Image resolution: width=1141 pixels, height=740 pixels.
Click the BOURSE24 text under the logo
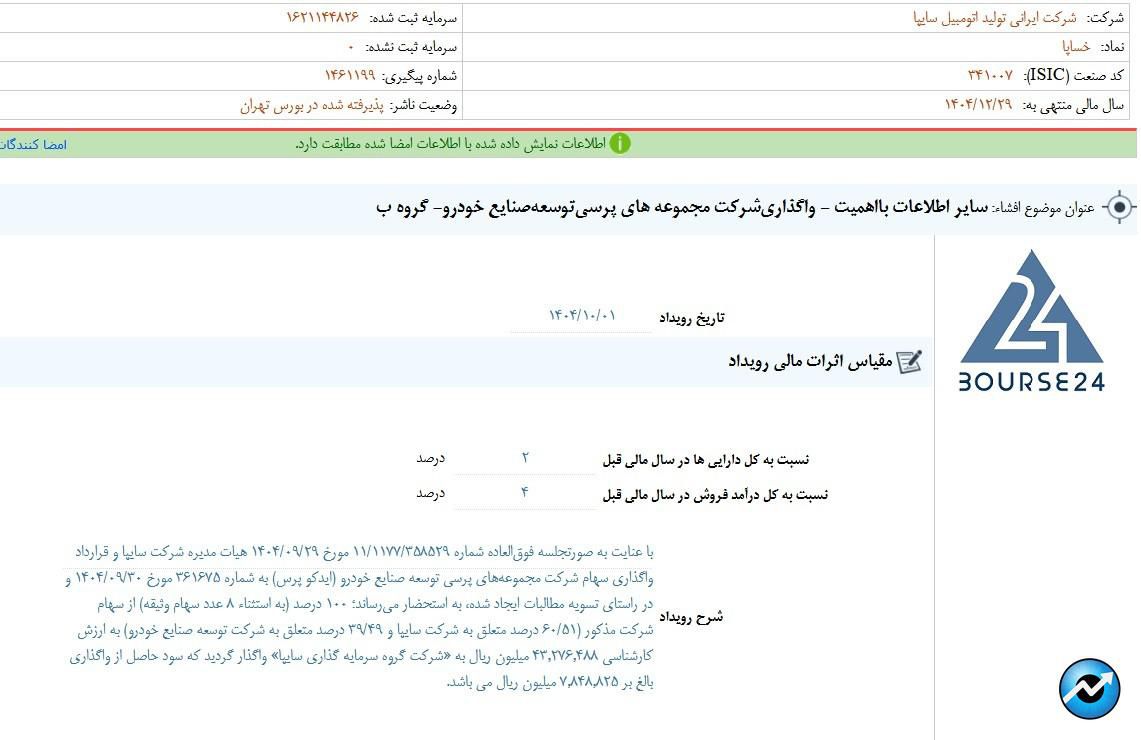(x=1031, y=381)
